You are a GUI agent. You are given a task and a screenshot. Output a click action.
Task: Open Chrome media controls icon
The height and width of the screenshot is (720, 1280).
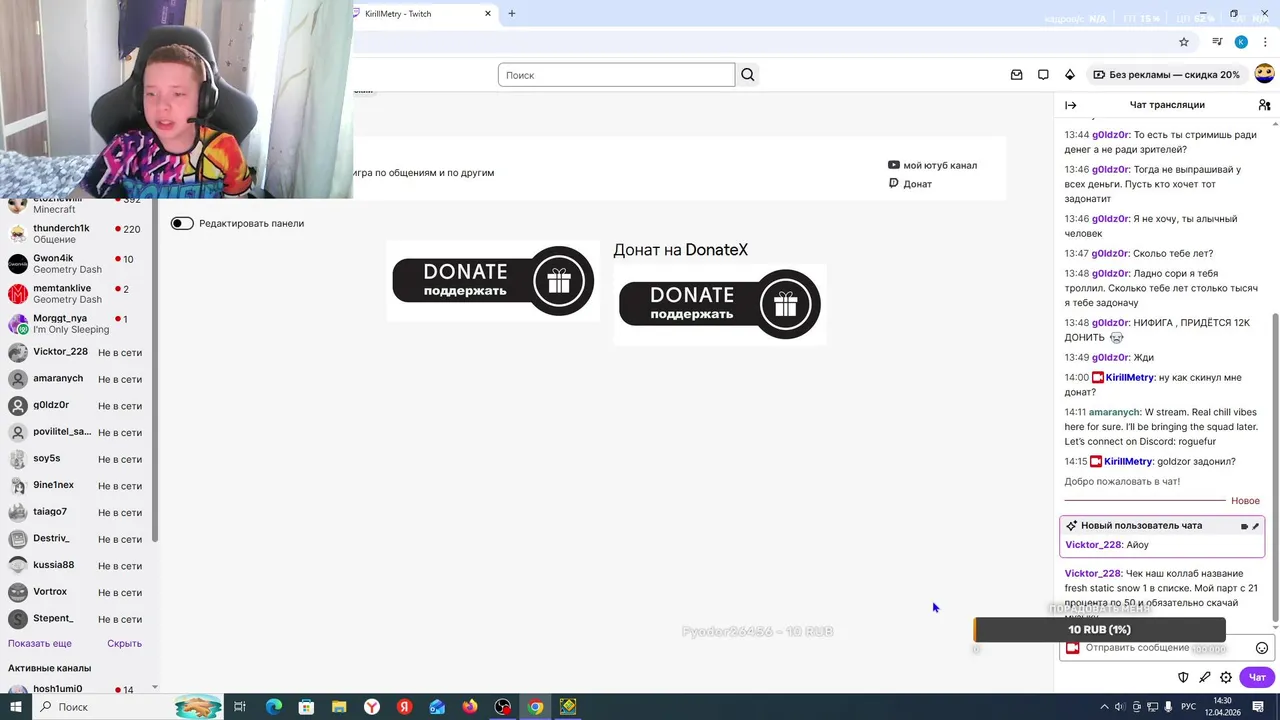click(x=1217, y=42)
